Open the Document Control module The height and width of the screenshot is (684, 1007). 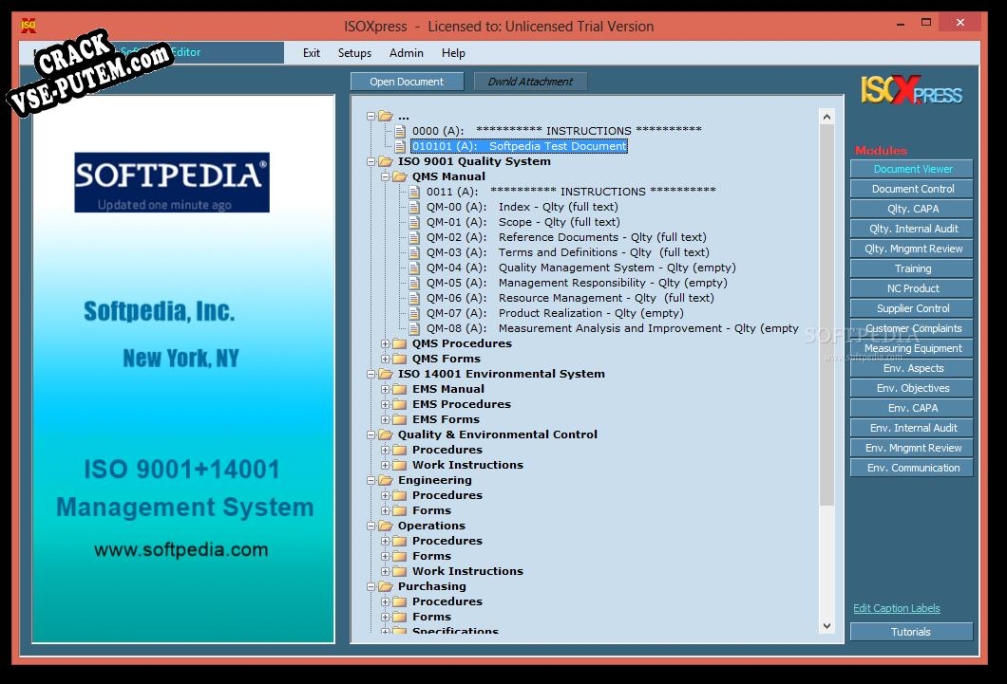911,189
